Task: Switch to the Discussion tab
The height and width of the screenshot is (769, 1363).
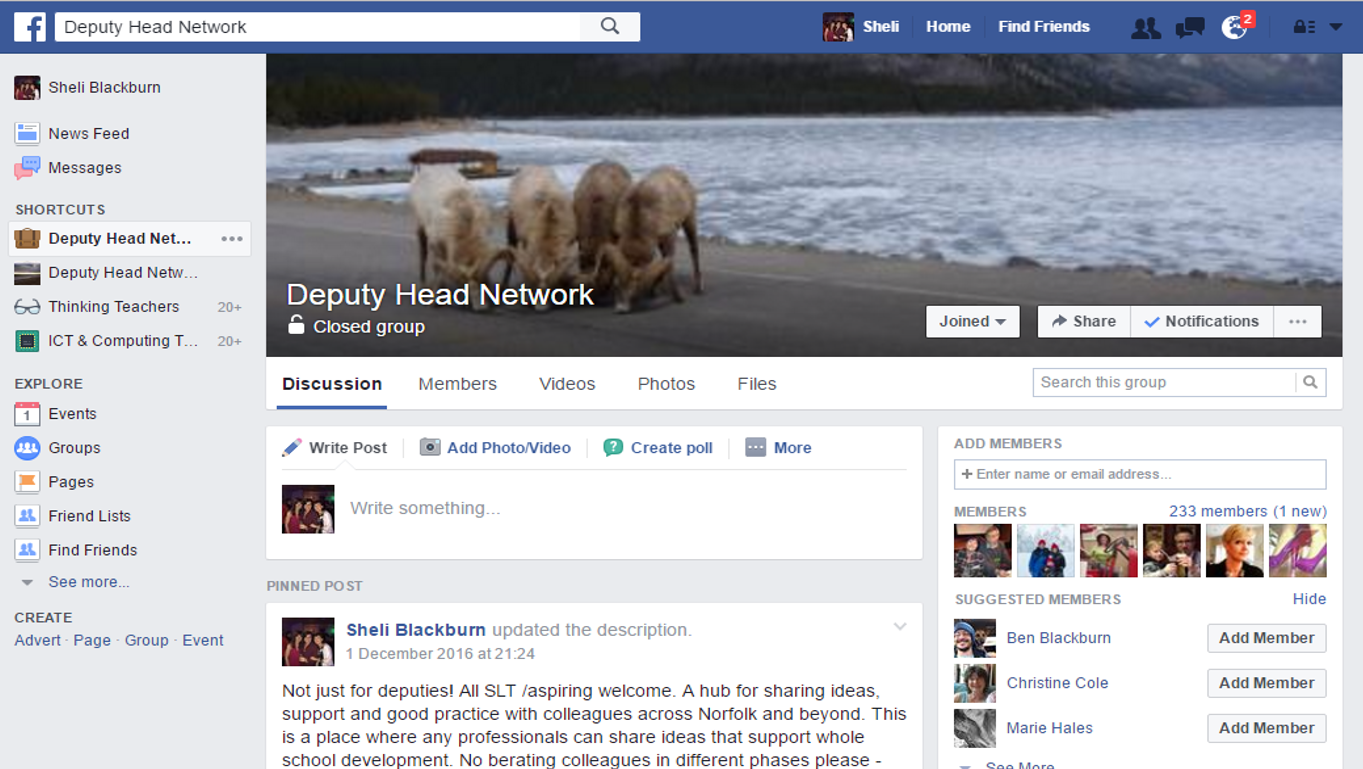Action: 332,384
